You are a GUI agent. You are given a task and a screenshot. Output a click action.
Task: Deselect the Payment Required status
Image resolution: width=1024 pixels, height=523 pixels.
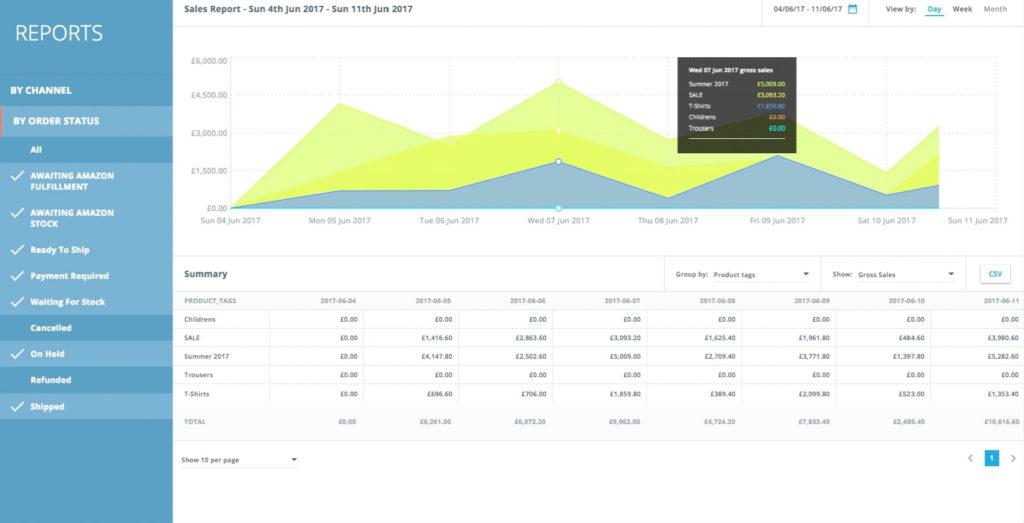(17, 276)
